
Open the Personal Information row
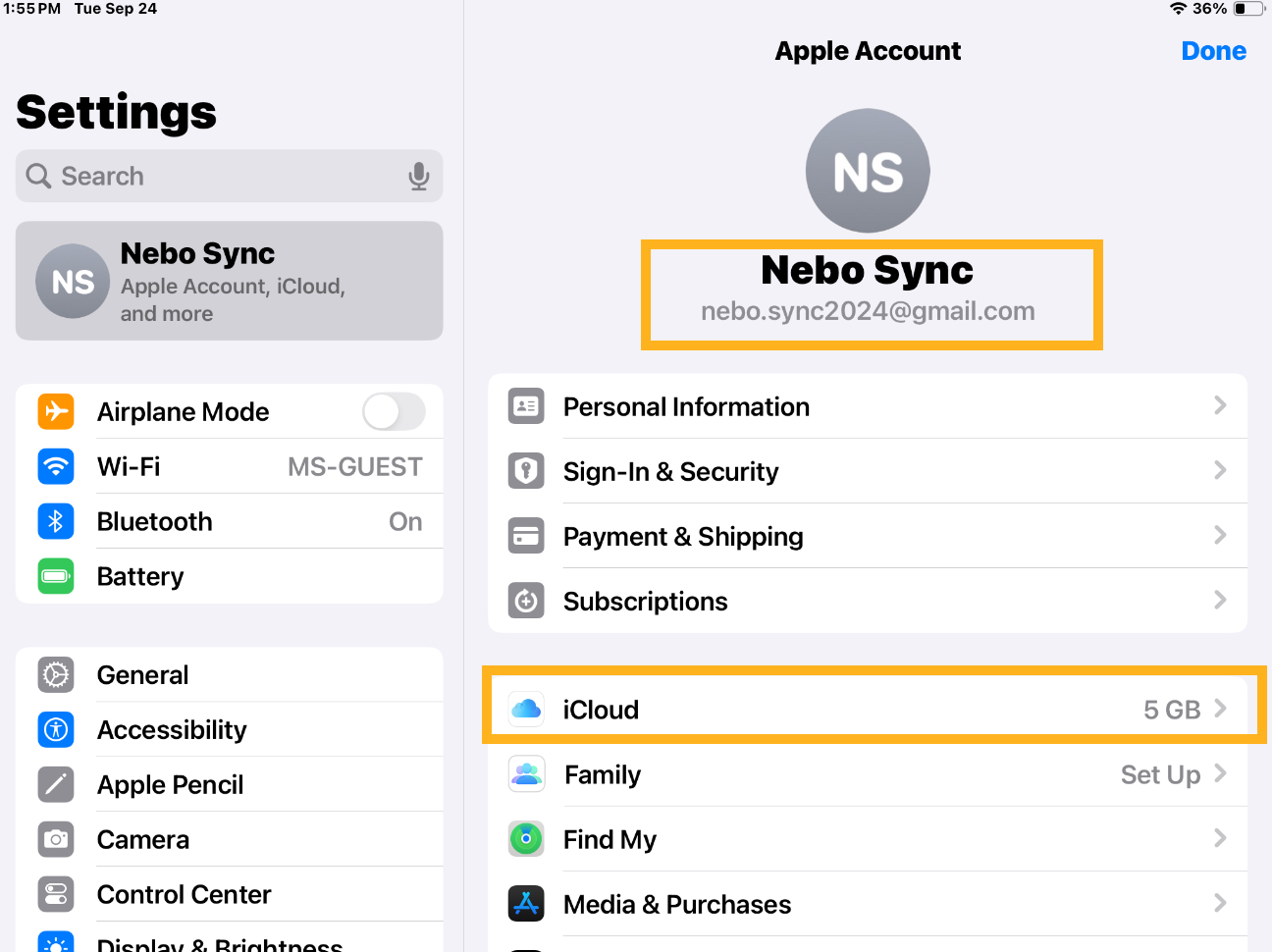coord(868,406)
